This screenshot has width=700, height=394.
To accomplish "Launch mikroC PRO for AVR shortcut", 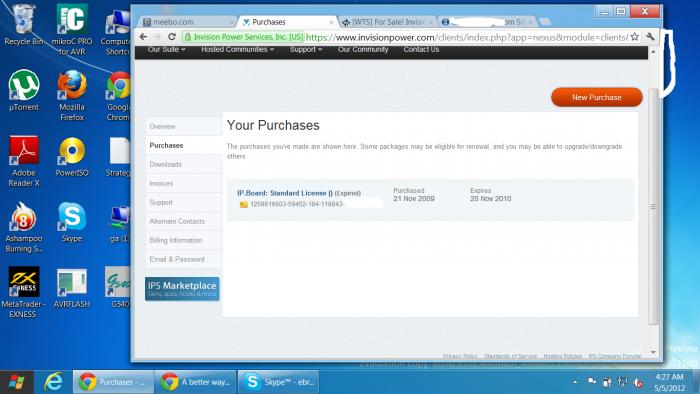I will [72, 29].
